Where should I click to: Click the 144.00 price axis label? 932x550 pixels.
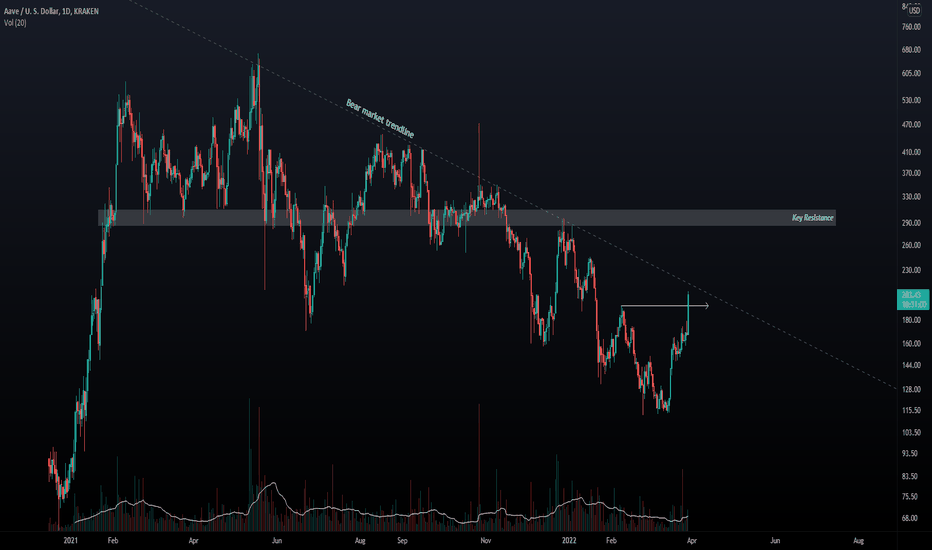click(911, 365)
